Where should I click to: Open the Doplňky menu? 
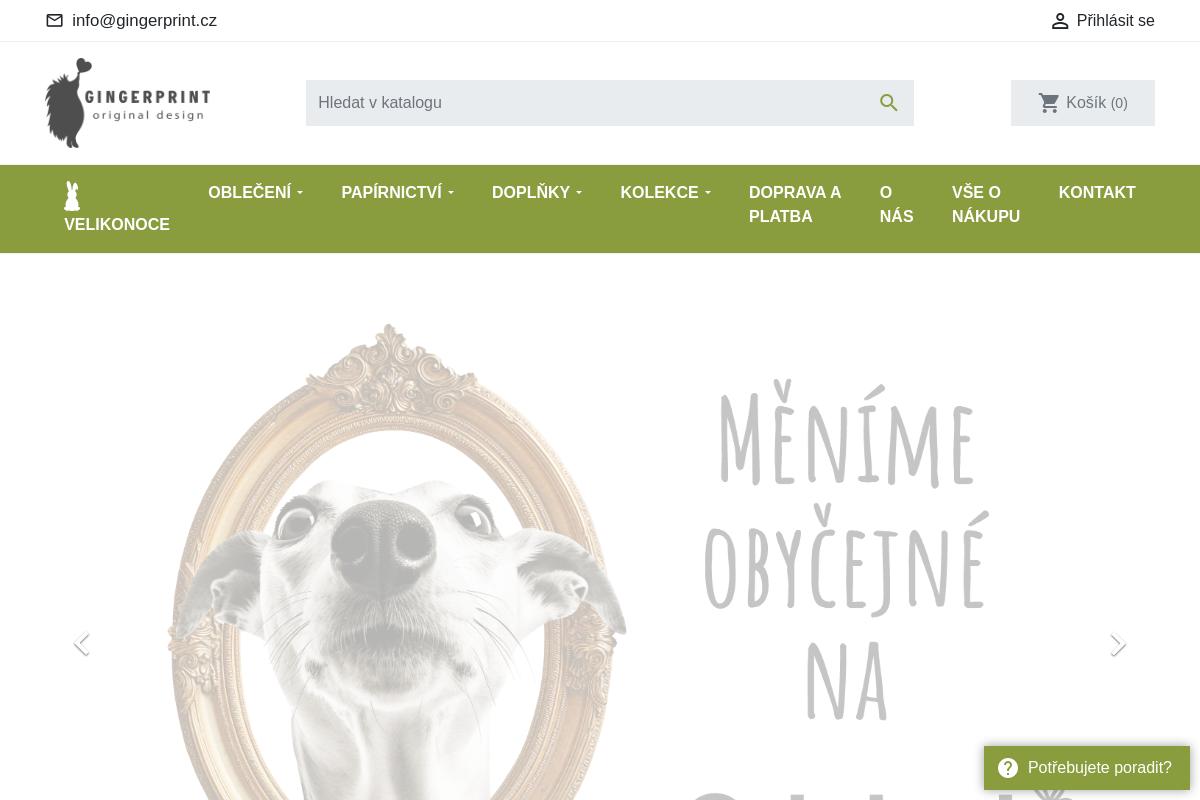(x=531, y=193)
